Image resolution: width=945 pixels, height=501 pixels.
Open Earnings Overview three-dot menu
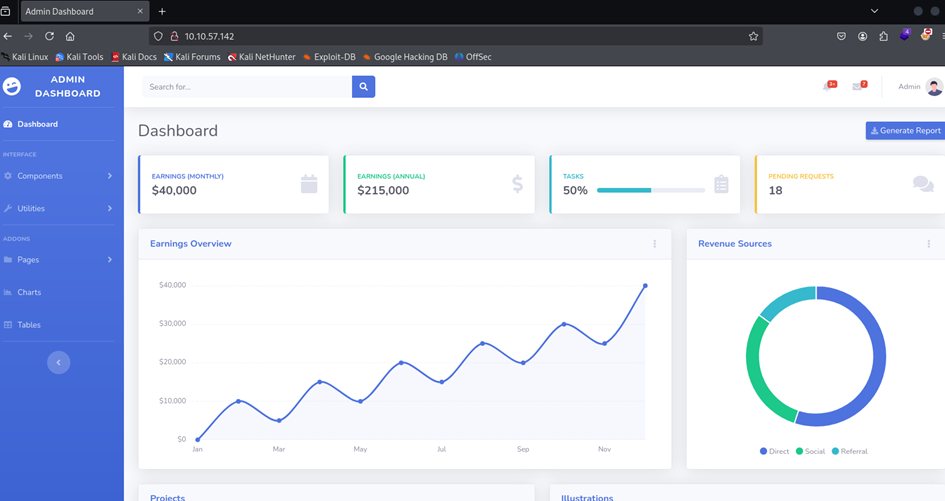click(655, 244)
